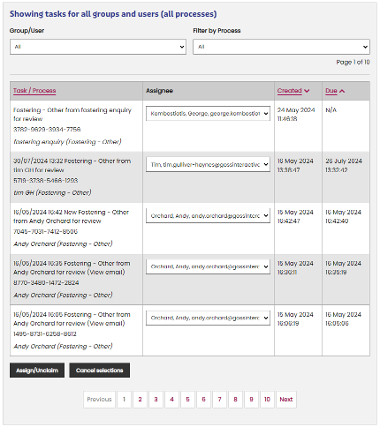
Task: Click the Due sort up chevron
Action: coord(342,91)
